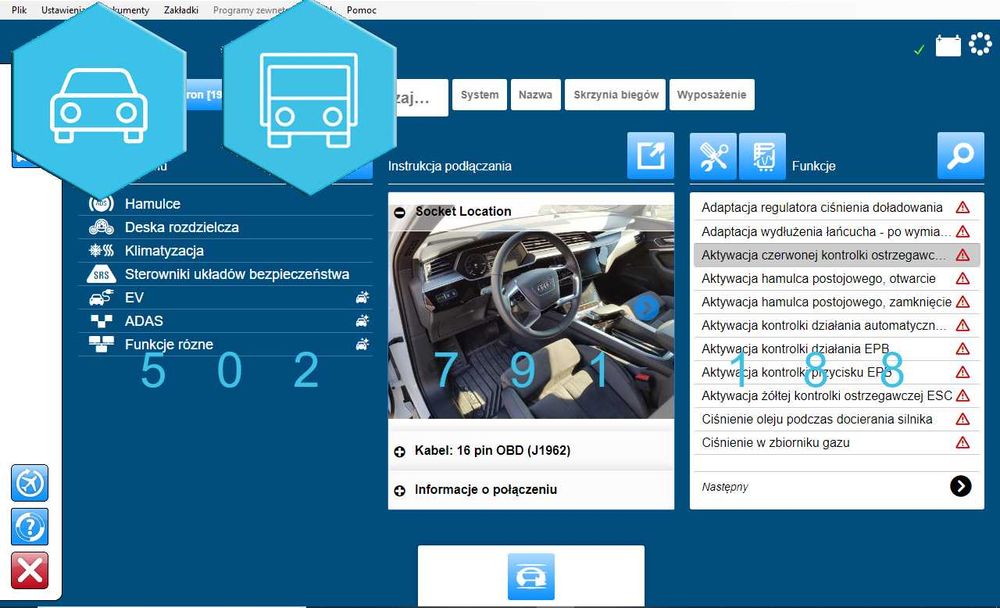
Task: Click the diagnostic report icon next to tools
Action: point(762,156)
